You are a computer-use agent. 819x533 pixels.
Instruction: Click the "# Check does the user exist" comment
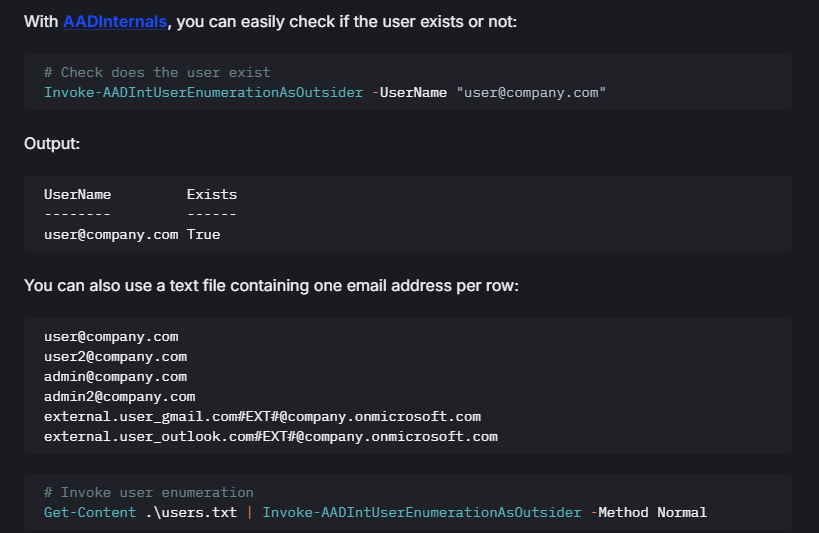[x=157, y=72]
